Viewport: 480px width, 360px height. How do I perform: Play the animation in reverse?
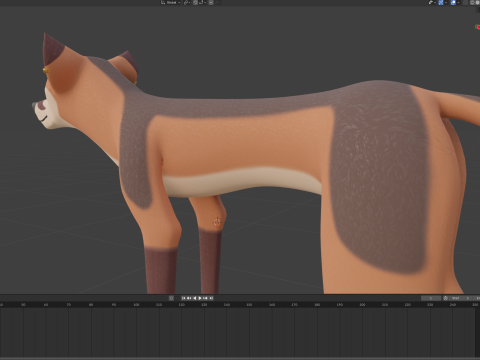[x=195, y=298]
